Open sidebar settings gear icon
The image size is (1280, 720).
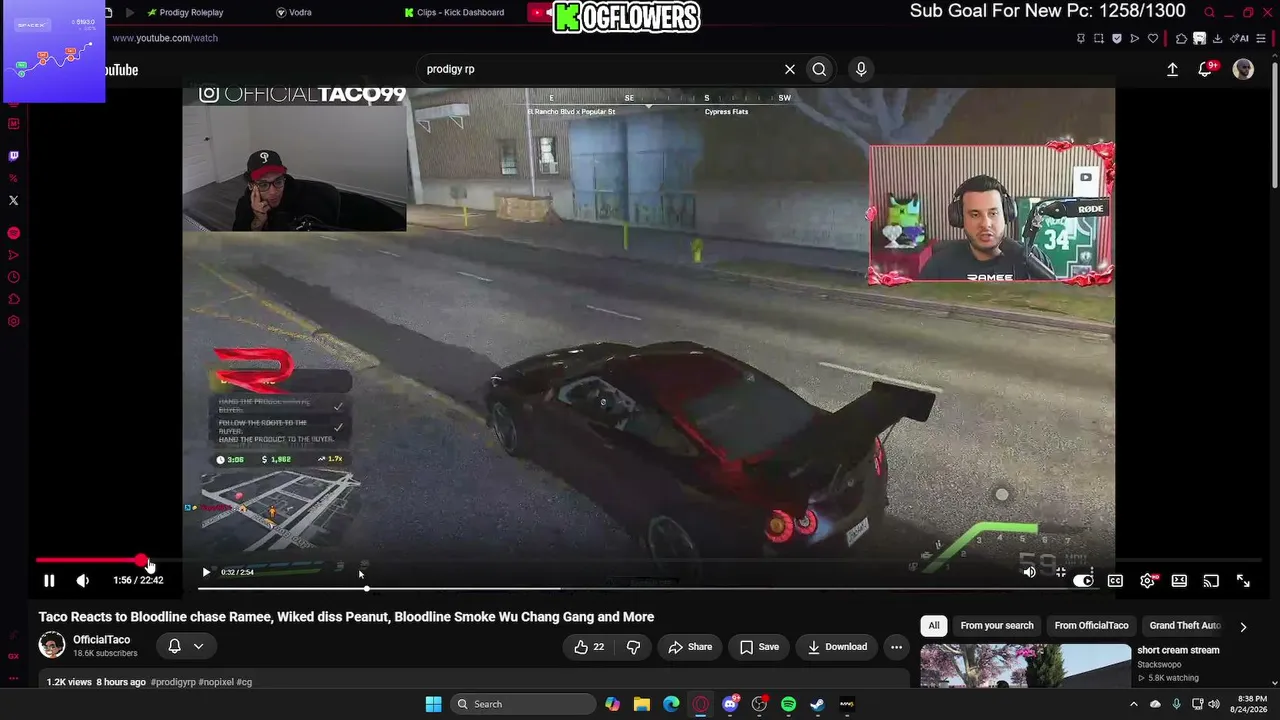tap(13, 321)
